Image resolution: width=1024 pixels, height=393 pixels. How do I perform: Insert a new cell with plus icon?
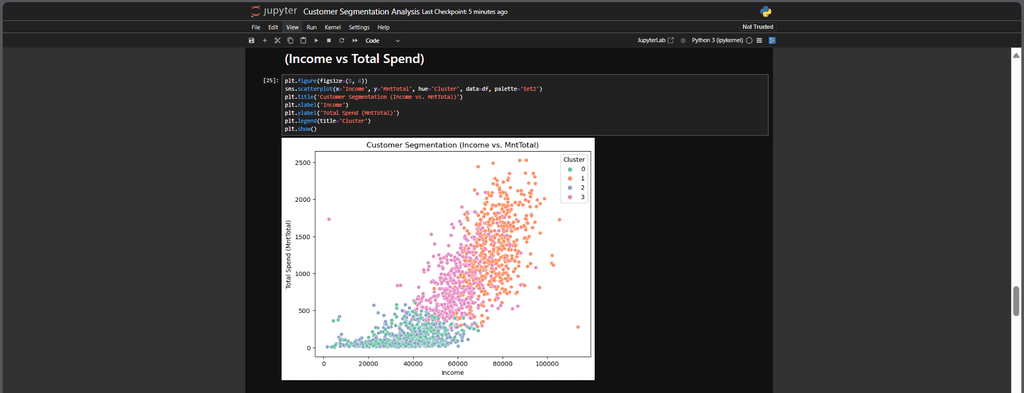(x=264, y=40)
